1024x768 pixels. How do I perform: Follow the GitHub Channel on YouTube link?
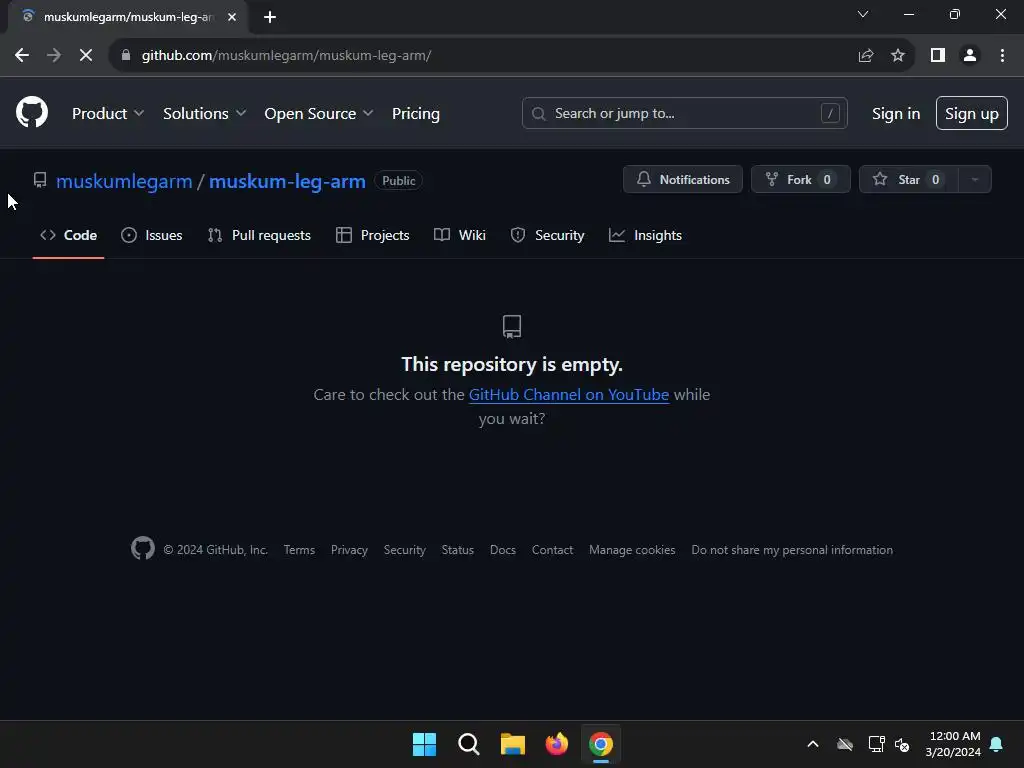pyautogui.click(x=569, y=394)
